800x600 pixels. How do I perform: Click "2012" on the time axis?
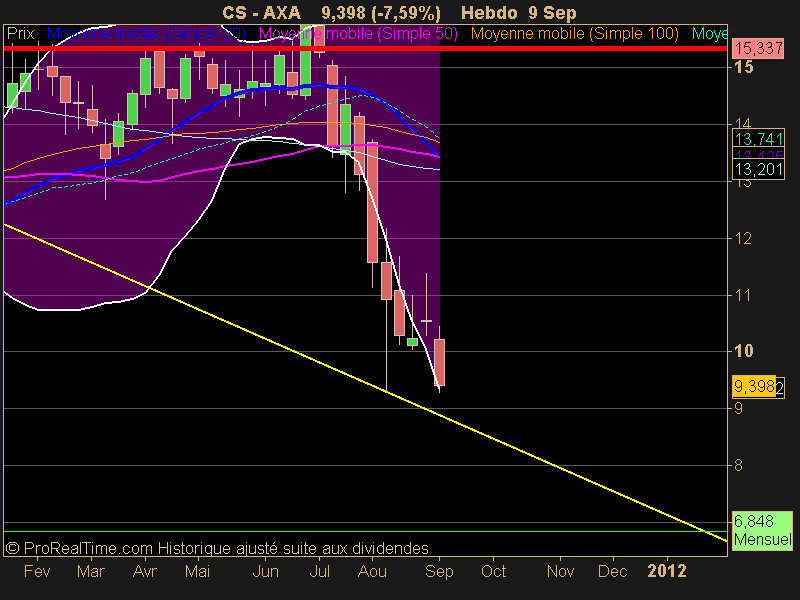[667, 571]
